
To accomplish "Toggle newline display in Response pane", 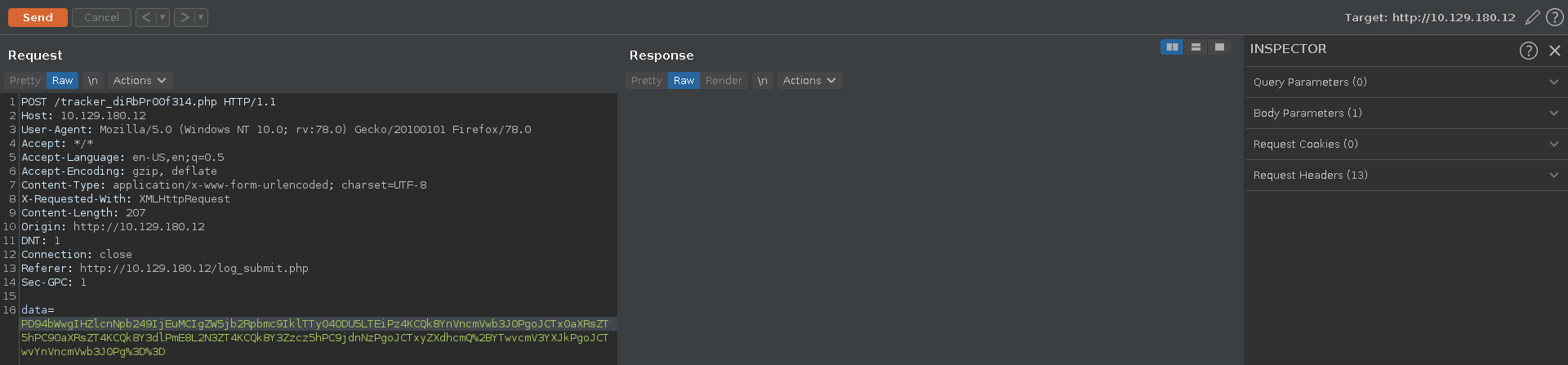I will (763, 81).
